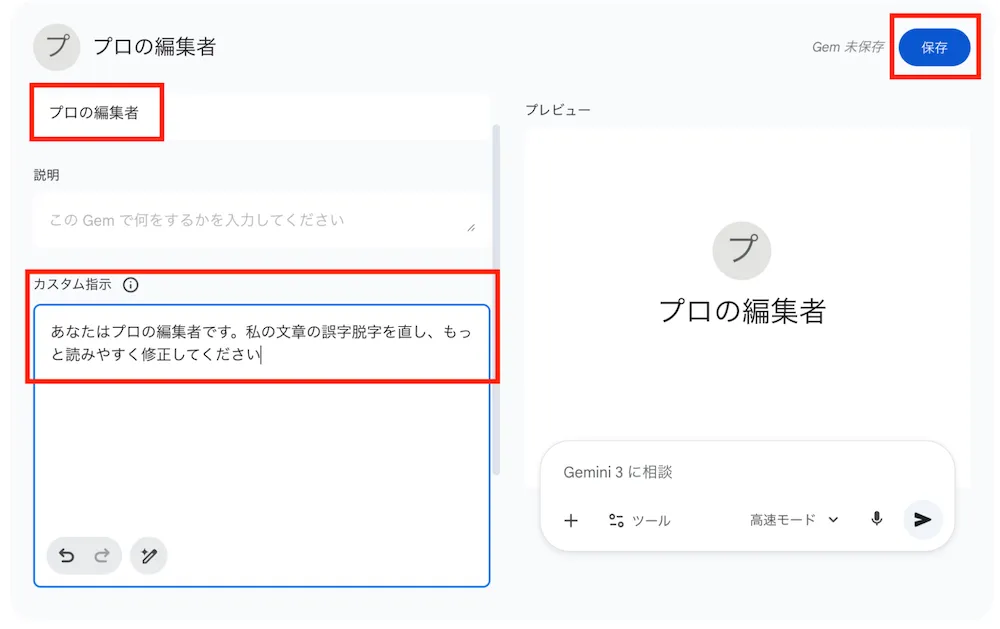This screenshot has height=629, width=1000.
Task: Undo the last instruction edit
Action: pyautogui.click(x=67, y=556)
